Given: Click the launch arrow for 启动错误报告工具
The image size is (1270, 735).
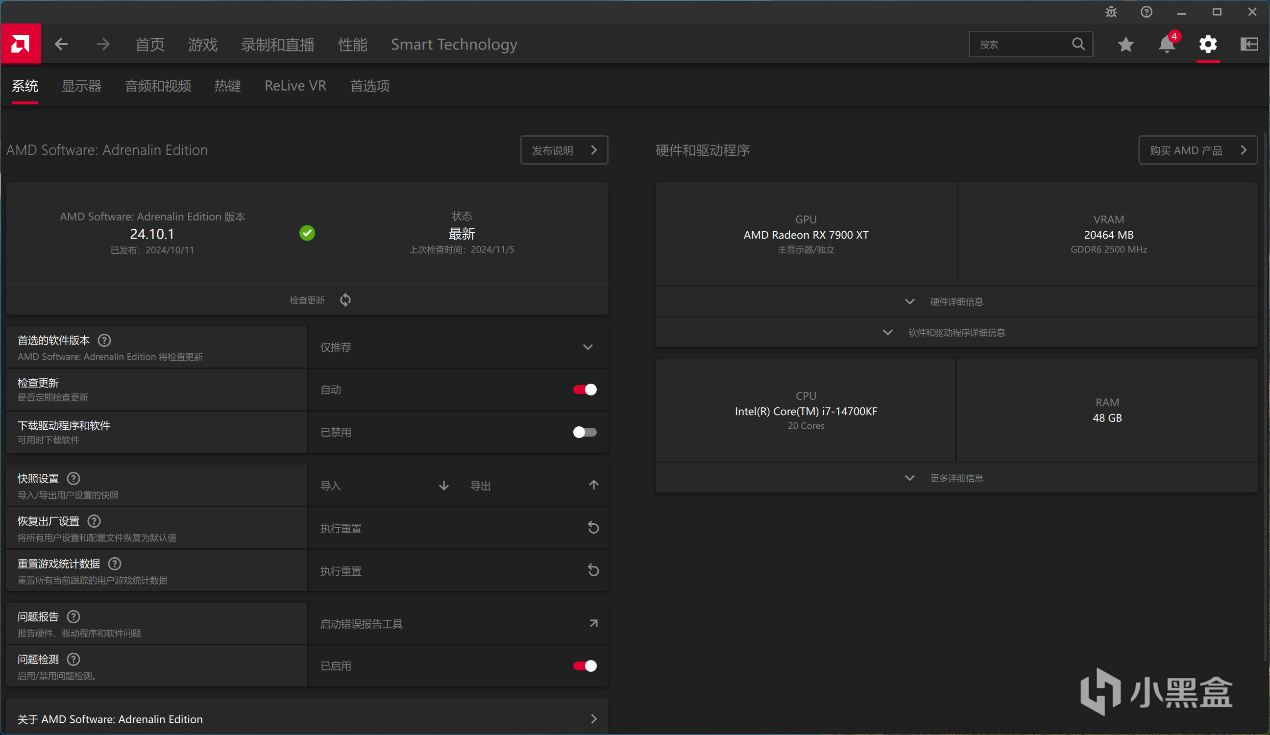Looking at the screenshot, I should tap(593, 623).
